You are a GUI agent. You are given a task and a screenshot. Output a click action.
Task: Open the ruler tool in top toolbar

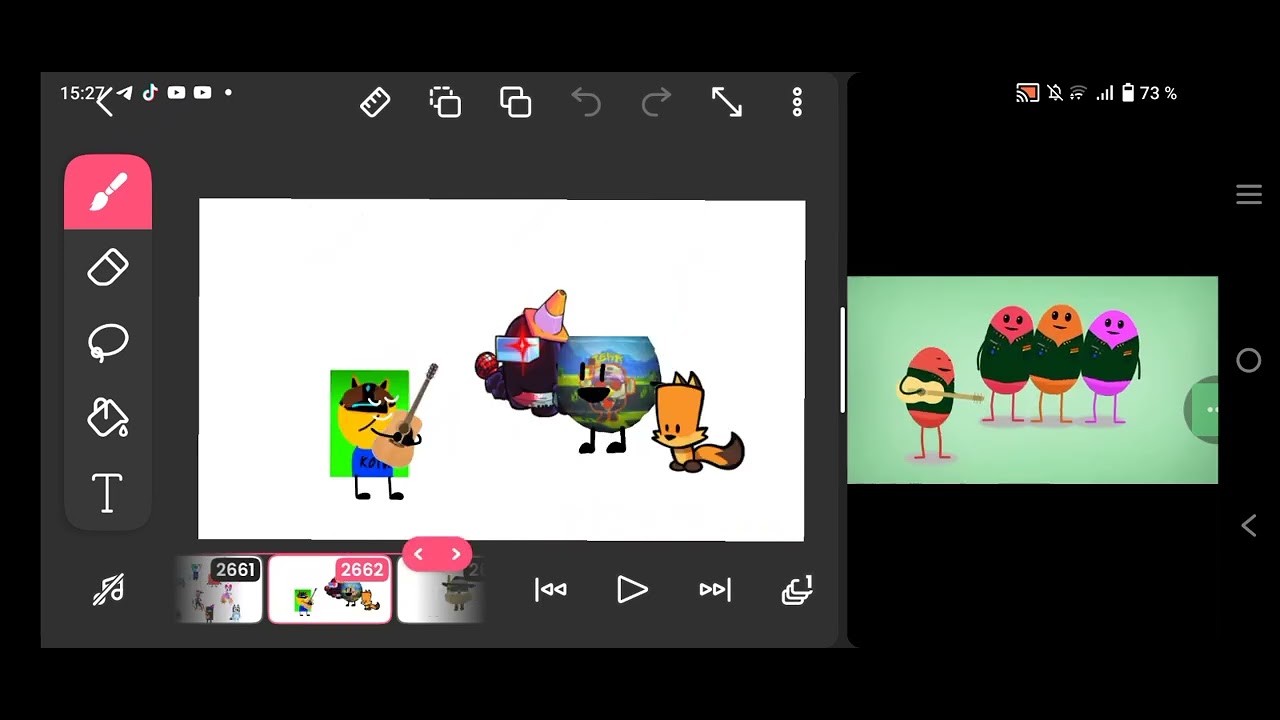tap(375, 102)
